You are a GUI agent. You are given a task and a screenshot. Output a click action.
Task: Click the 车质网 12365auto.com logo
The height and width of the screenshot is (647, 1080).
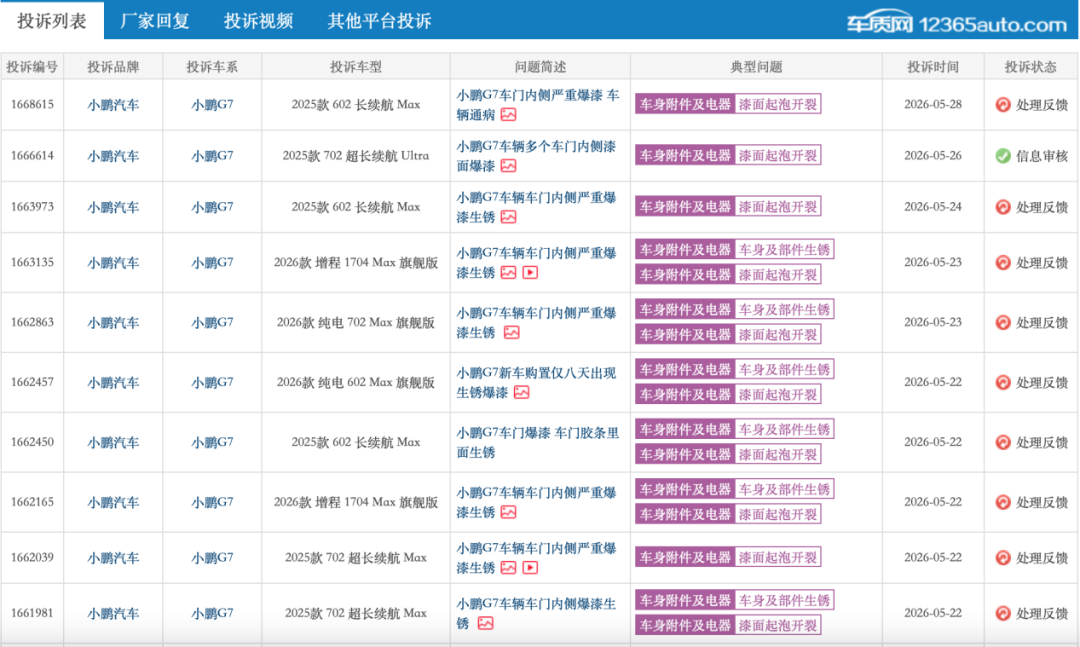pos(956,23)
